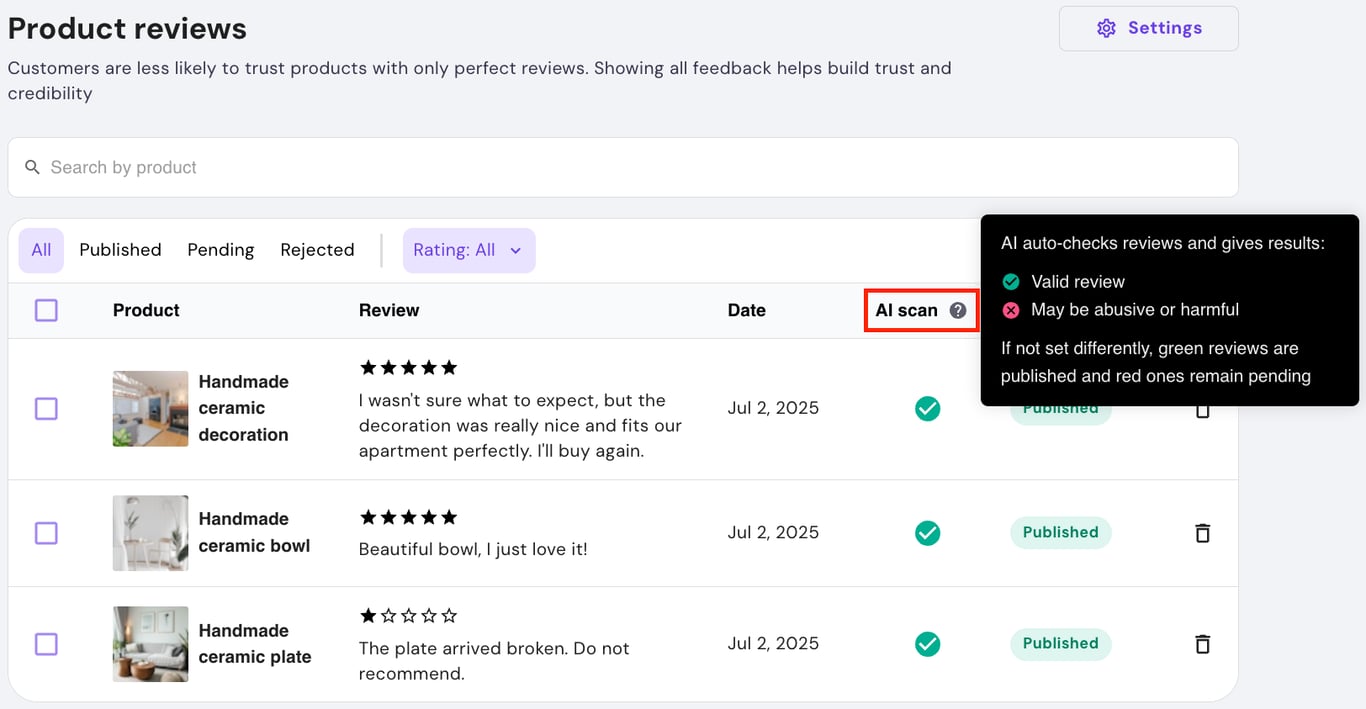
Task: Click the gear icon inside the Settings button
Action: [1106, 28]
